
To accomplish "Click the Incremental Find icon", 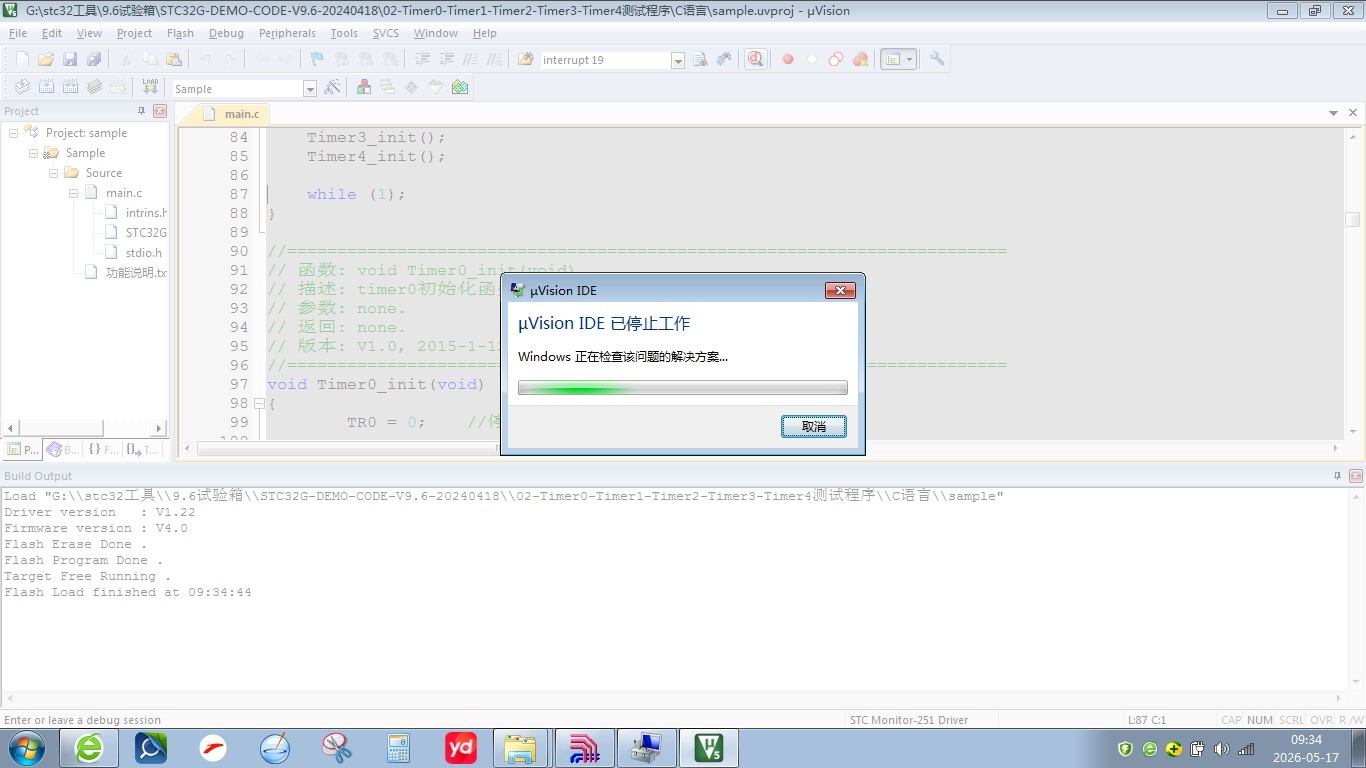I will coord(724,60).
